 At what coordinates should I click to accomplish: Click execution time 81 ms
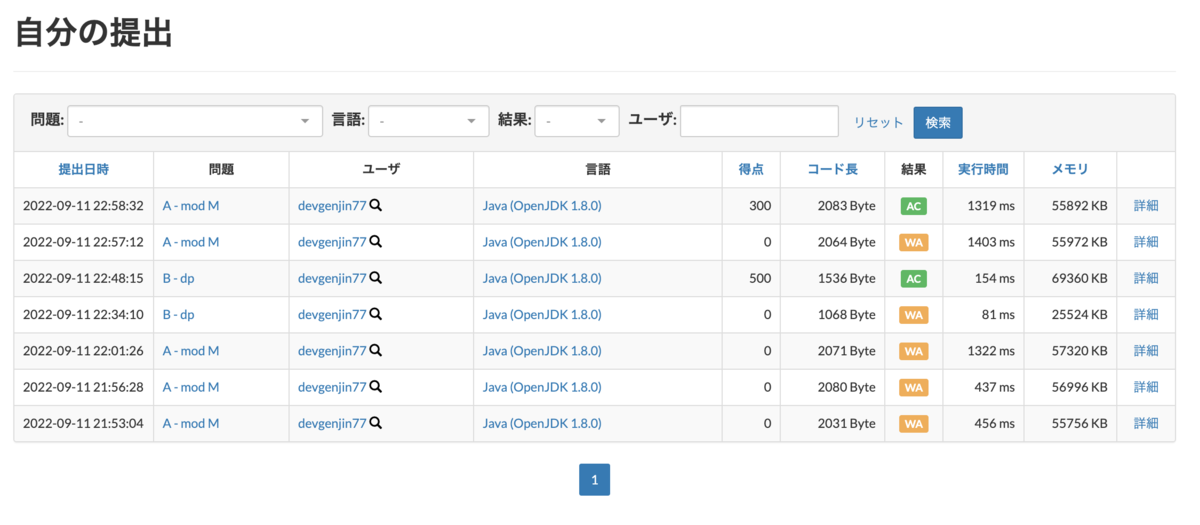click(998, 314)
